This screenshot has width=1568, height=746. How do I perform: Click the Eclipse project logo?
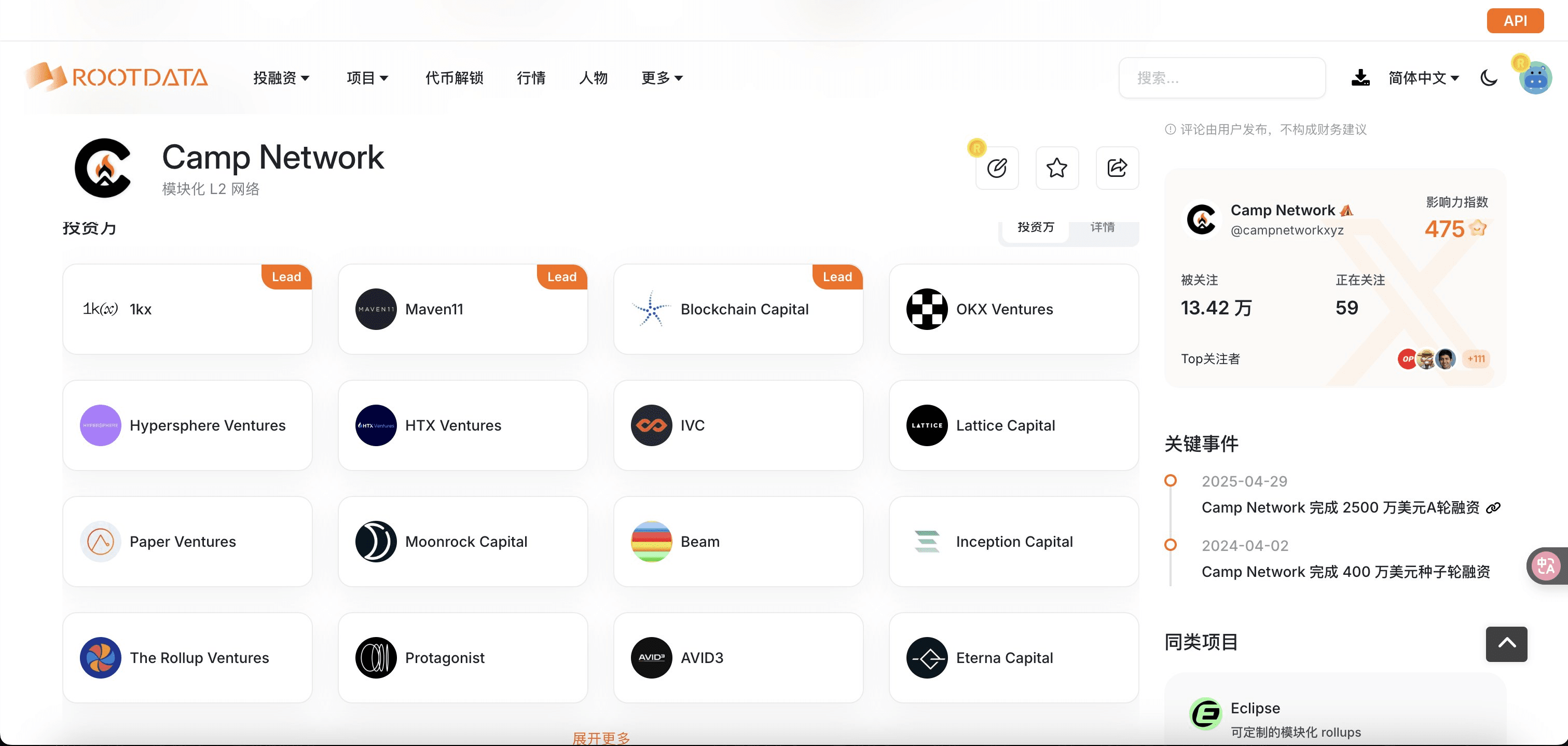click(x=1205, y=714)
